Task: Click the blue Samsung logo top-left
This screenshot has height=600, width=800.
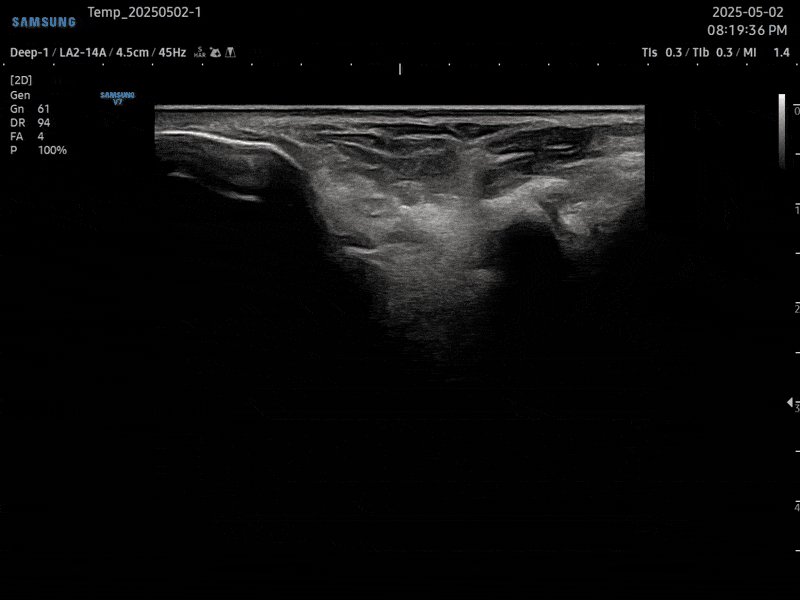Action: [44, 22]
